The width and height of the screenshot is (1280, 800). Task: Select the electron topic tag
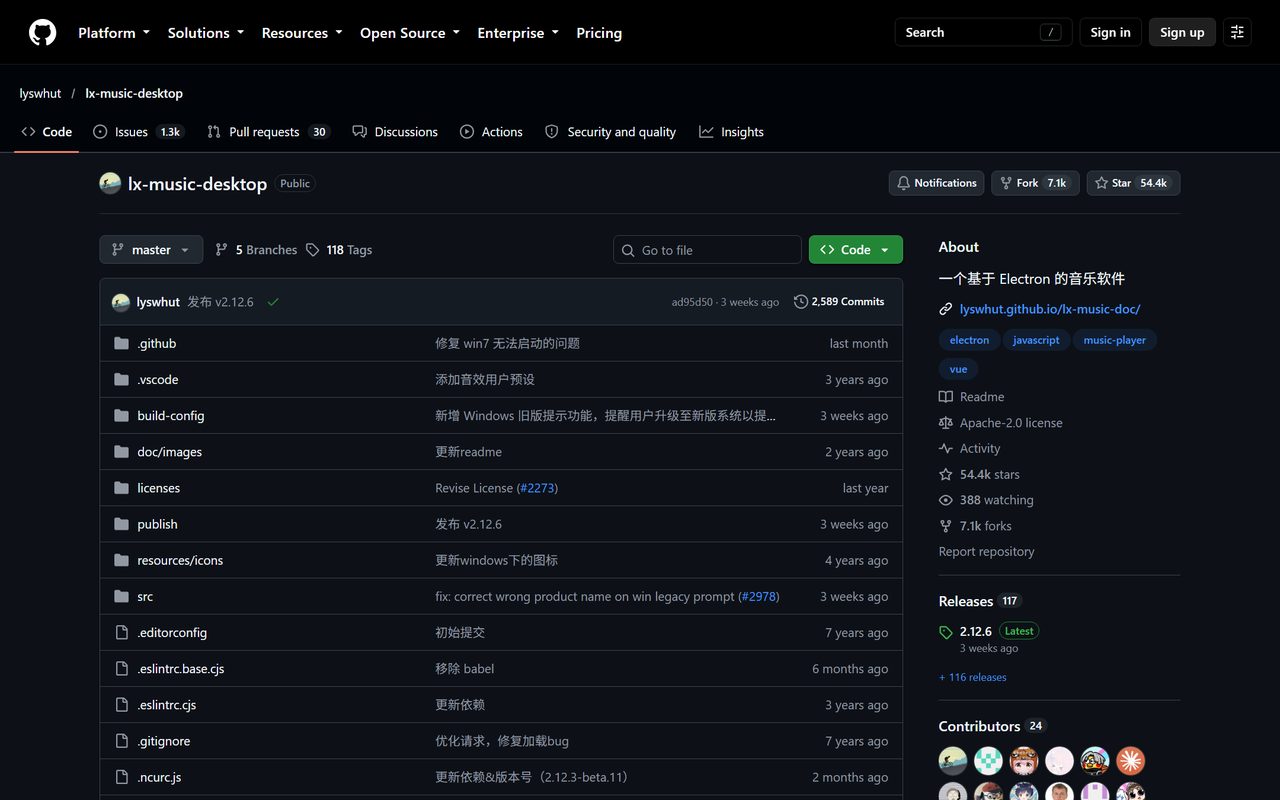969,340
